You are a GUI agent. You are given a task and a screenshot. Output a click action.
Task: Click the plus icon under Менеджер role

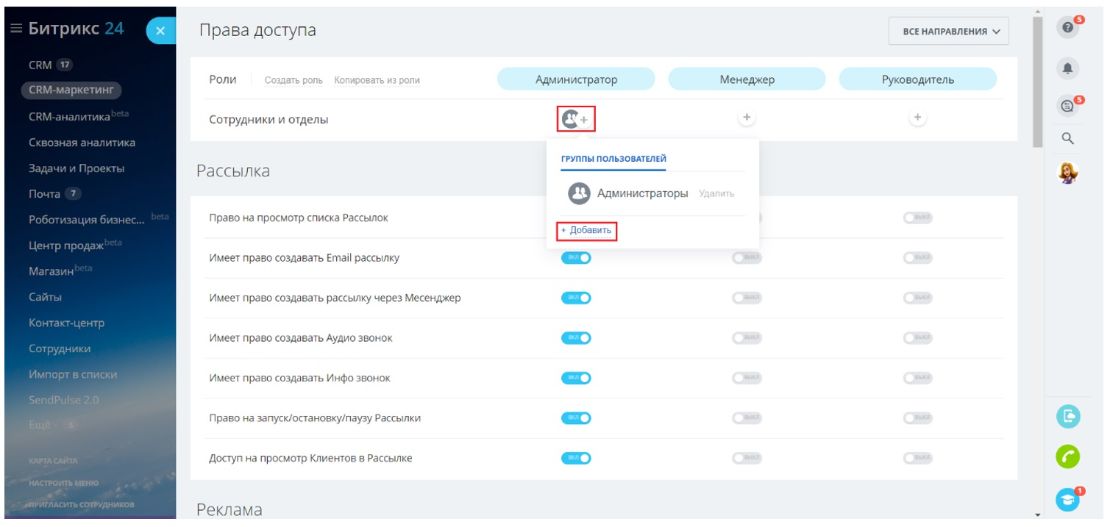coord(746,118)
